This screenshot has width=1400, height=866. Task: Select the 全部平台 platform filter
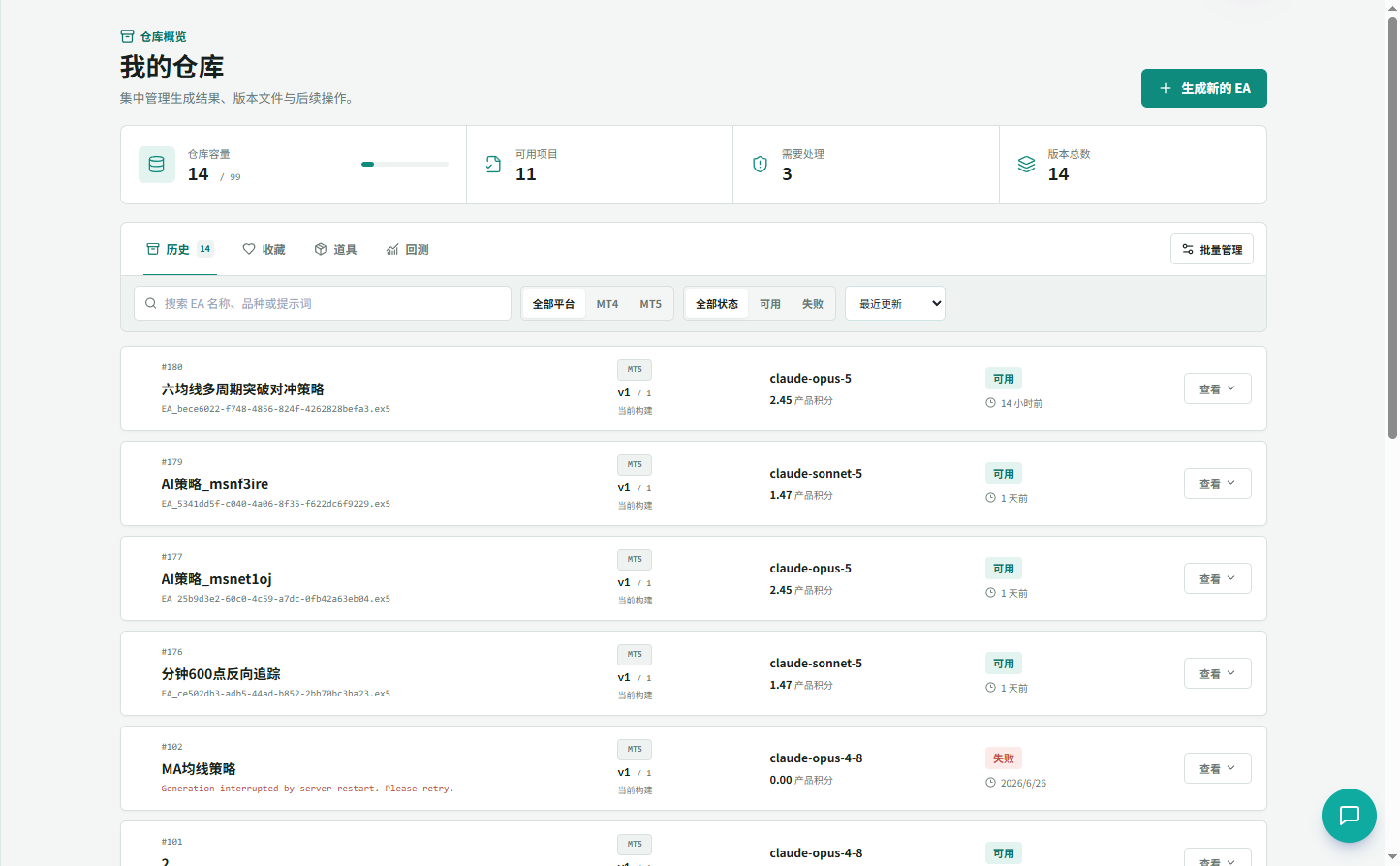(553, 304)
